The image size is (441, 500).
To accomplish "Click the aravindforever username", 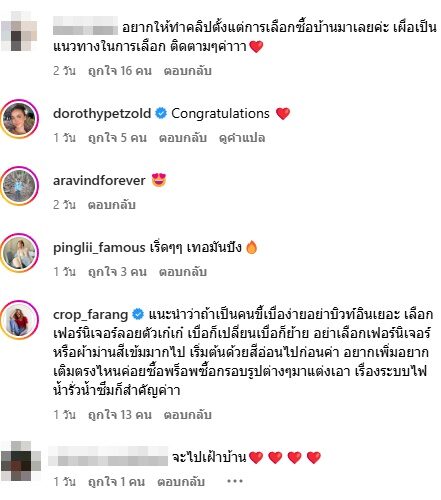I will pos(99,181).
